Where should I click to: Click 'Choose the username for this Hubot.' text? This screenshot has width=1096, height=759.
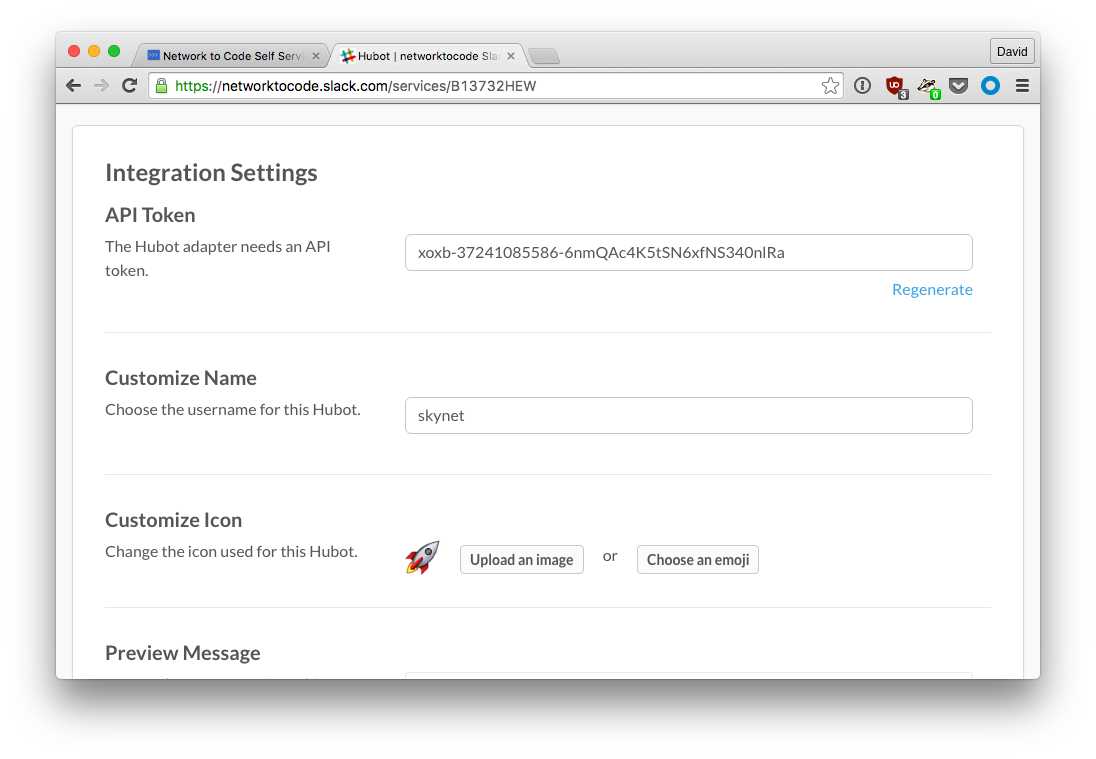click(x=233, y=410)
